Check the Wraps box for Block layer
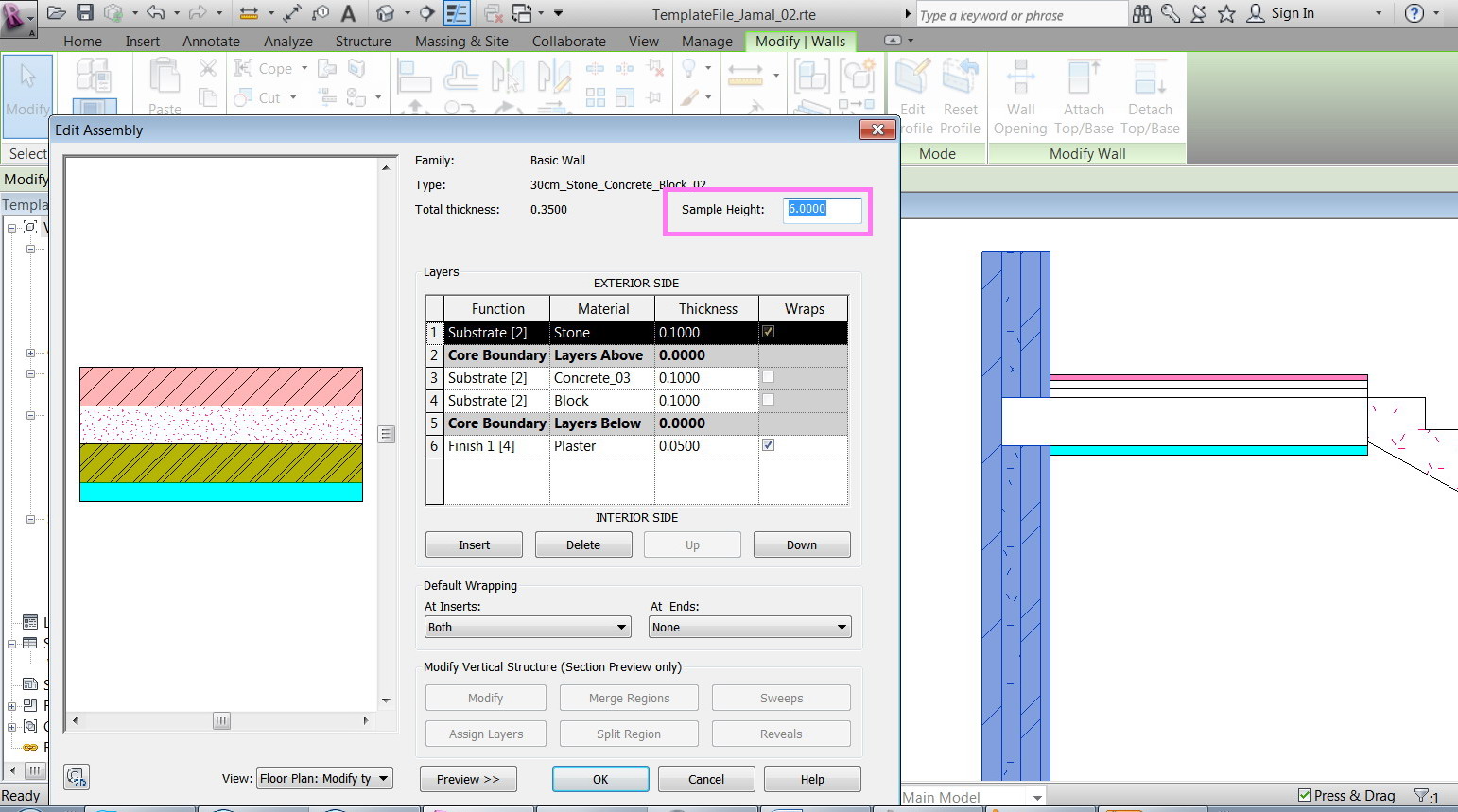The width and height of the screenshot is (1458, 812). pyautogui.click(x=769, y=400)
